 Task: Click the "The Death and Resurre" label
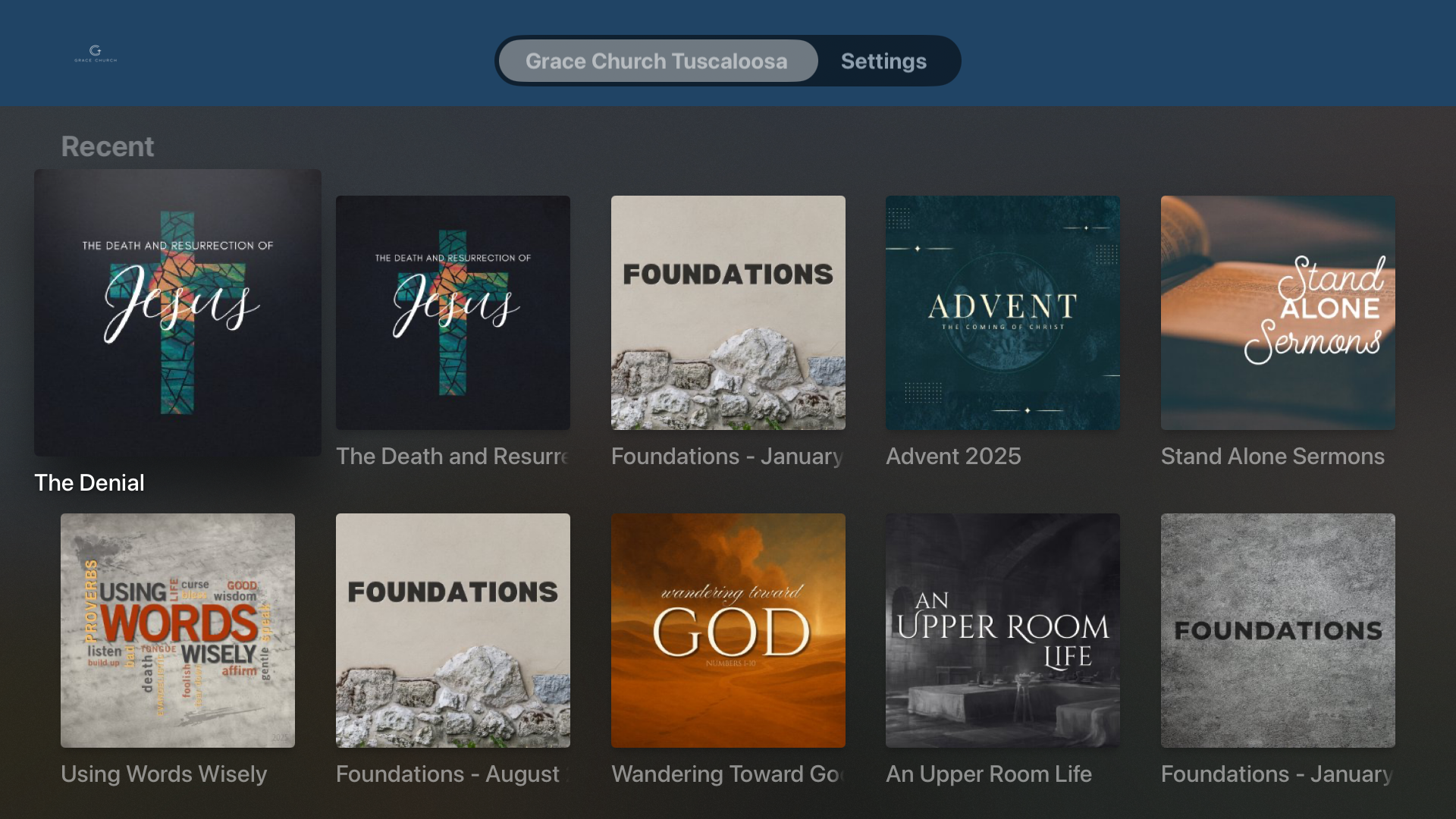(x=453, y=456)
